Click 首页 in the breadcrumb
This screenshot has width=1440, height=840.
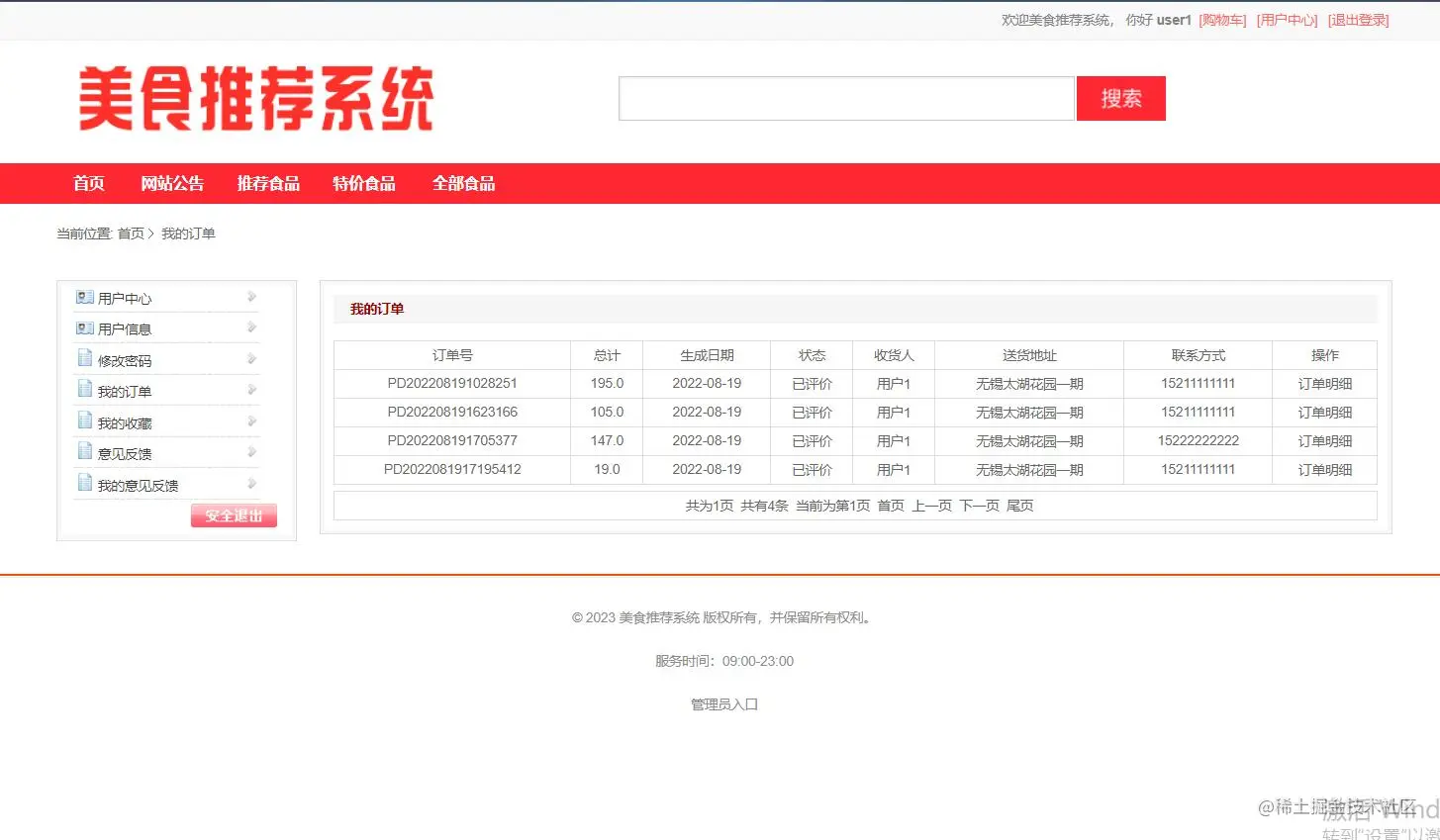[x=131, y=233]
